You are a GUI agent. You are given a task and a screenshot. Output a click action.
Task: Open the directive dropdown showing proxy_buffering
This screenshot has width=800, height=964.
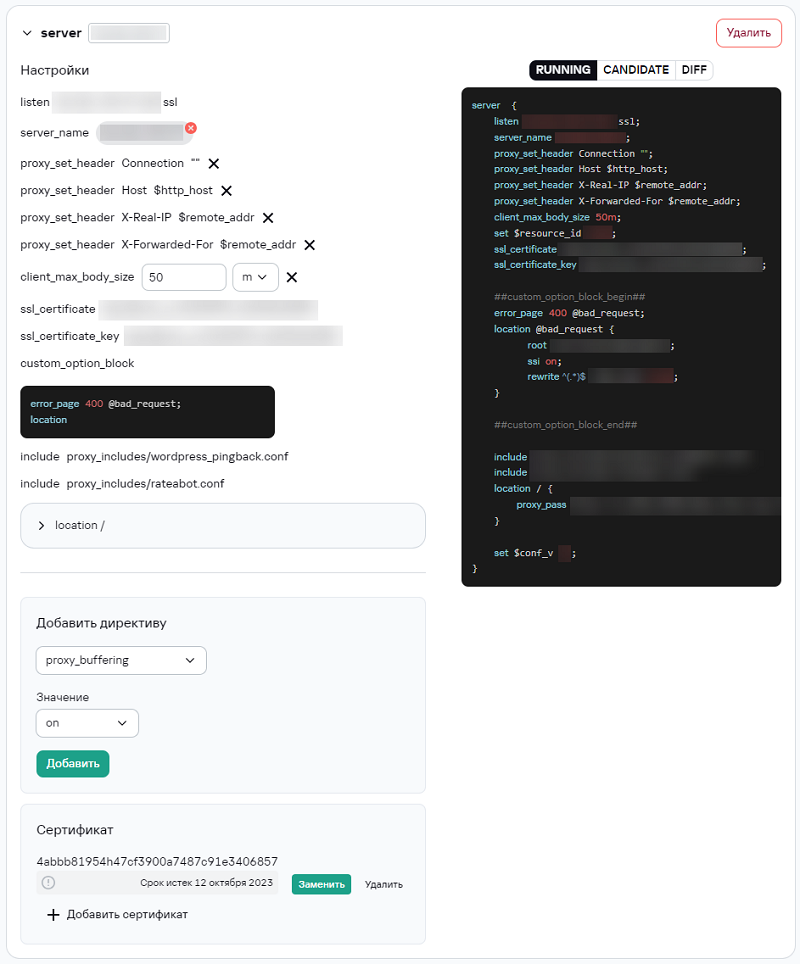tap(120, 660)
